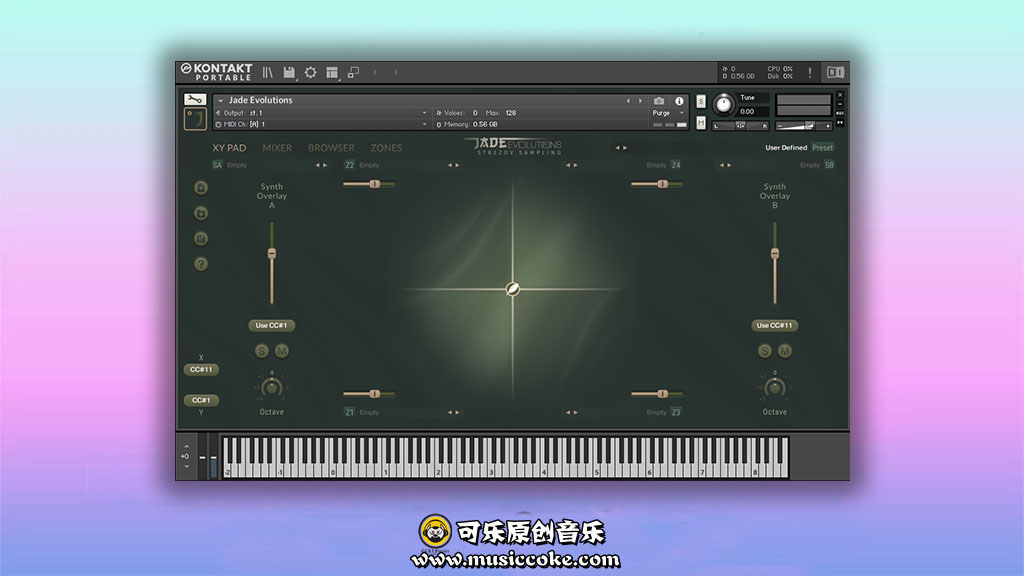Mute Synth Overlay B

(785, 351)
